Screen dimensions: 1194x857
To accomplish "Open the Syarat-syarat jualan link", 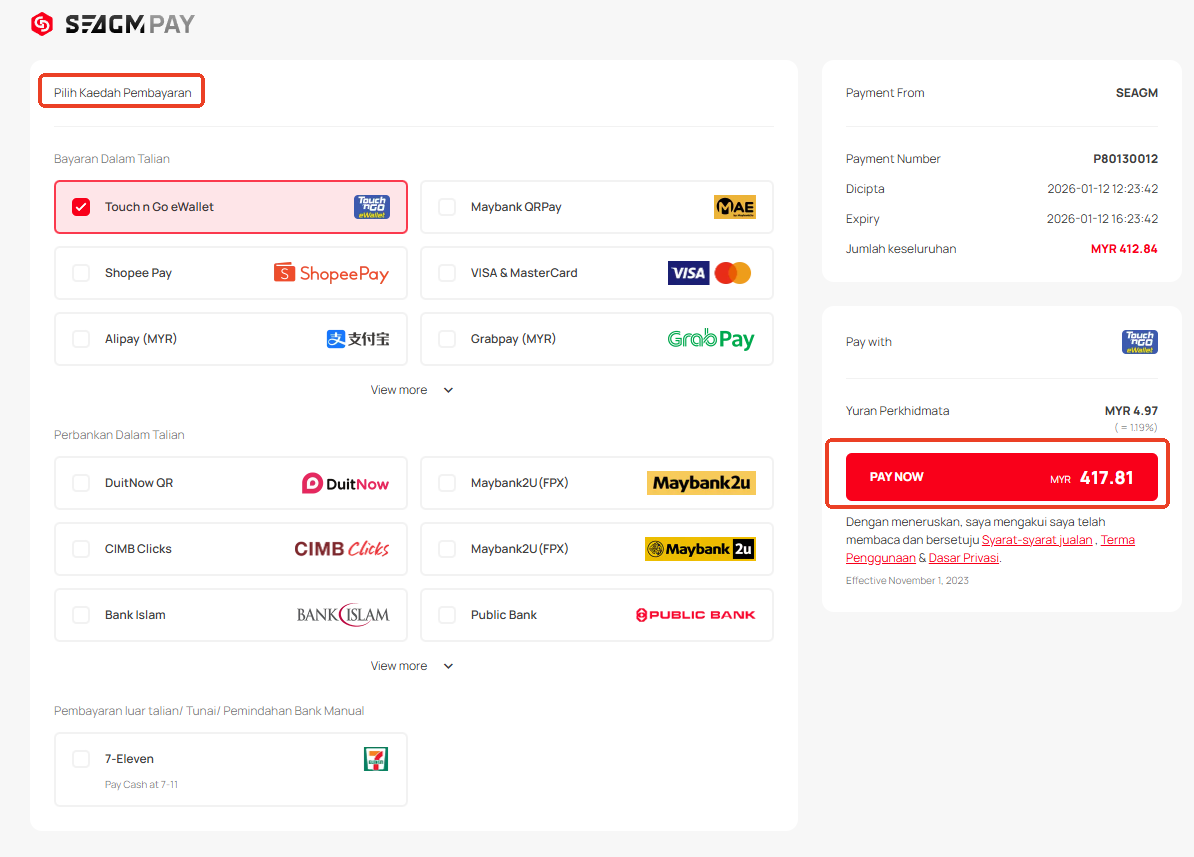I will click(1036, 540).
